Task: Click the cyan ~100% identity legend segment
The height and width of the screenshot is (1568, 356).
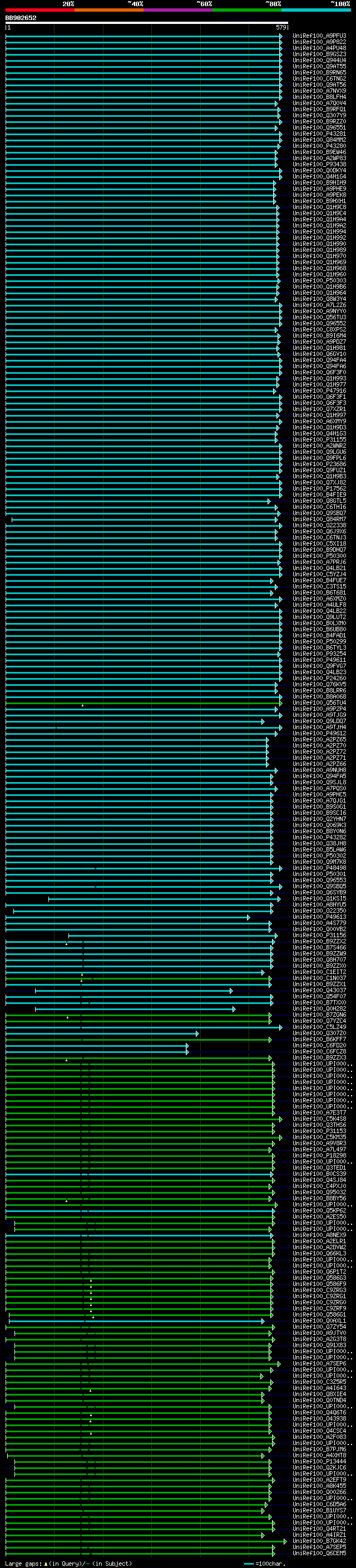Action: point(317,10)
